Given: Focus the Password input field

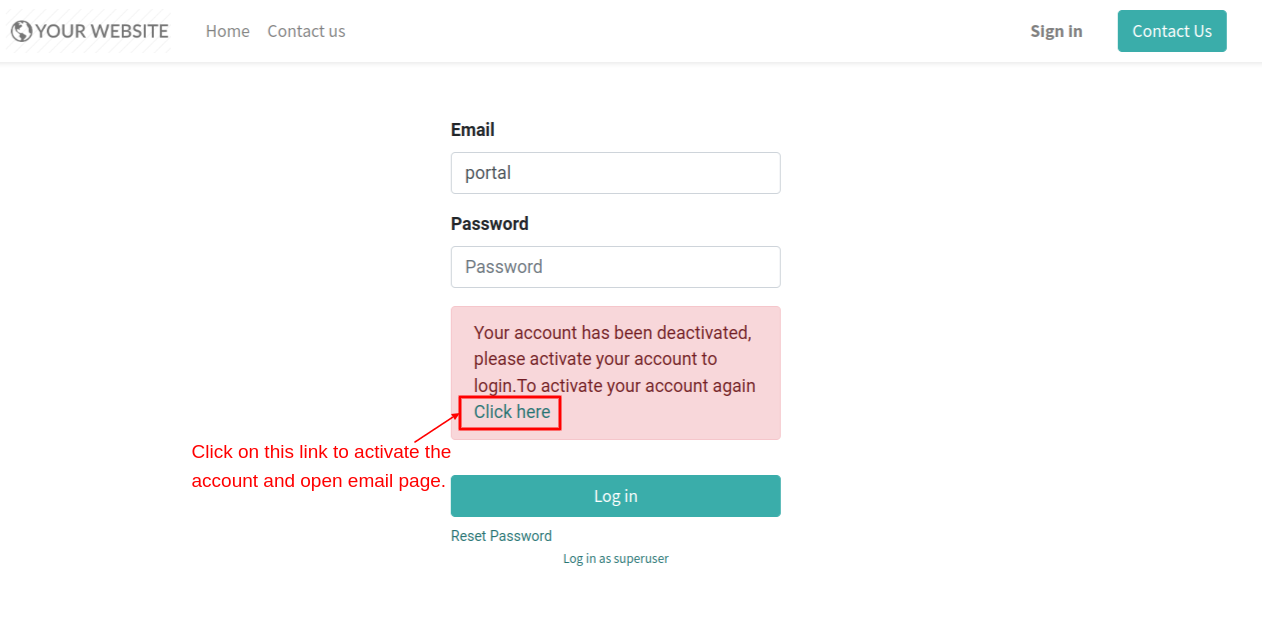Looking at the screenshot, I should (616, 267).
